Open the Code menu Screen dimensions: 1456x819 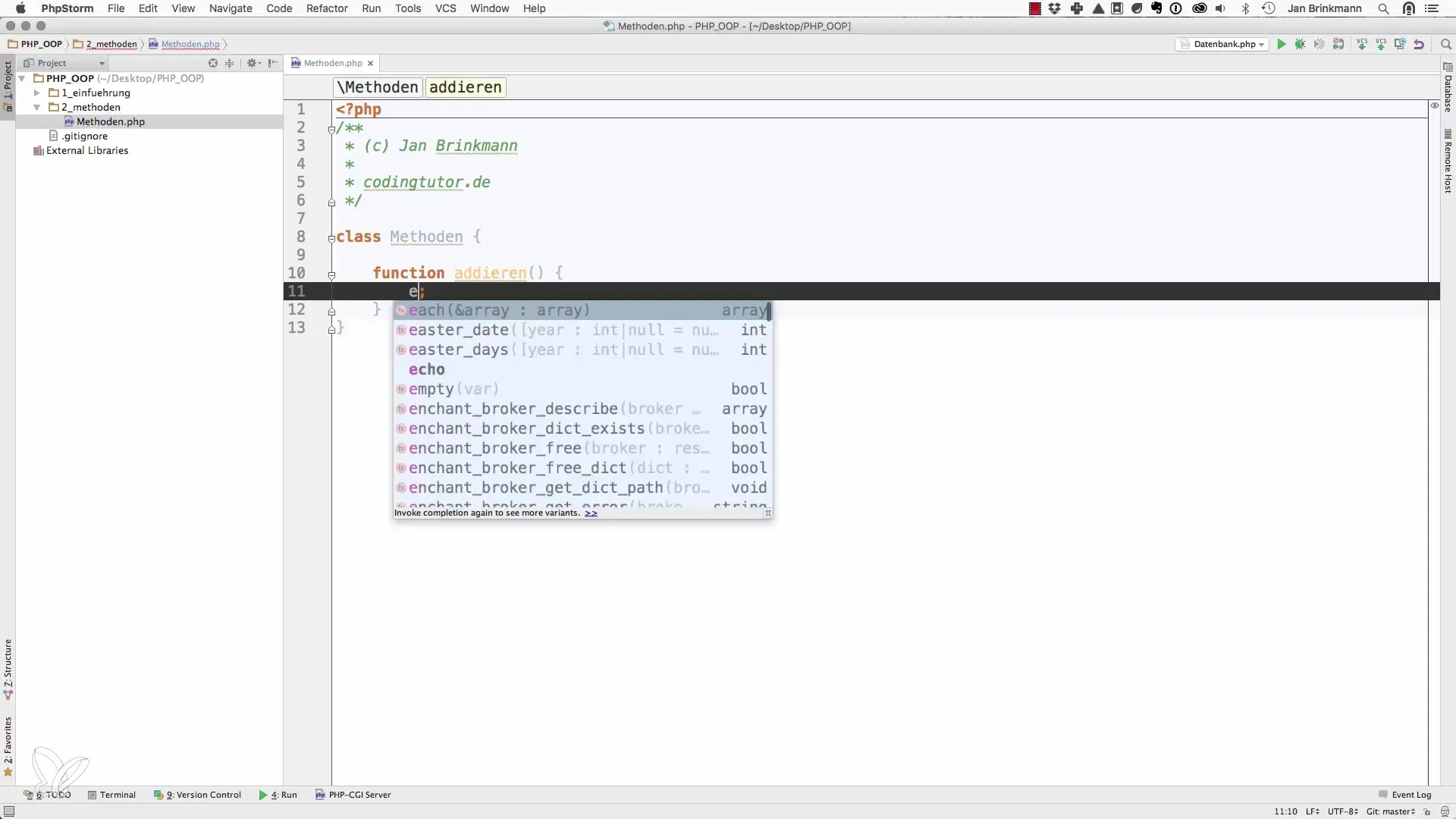point(279,8)
